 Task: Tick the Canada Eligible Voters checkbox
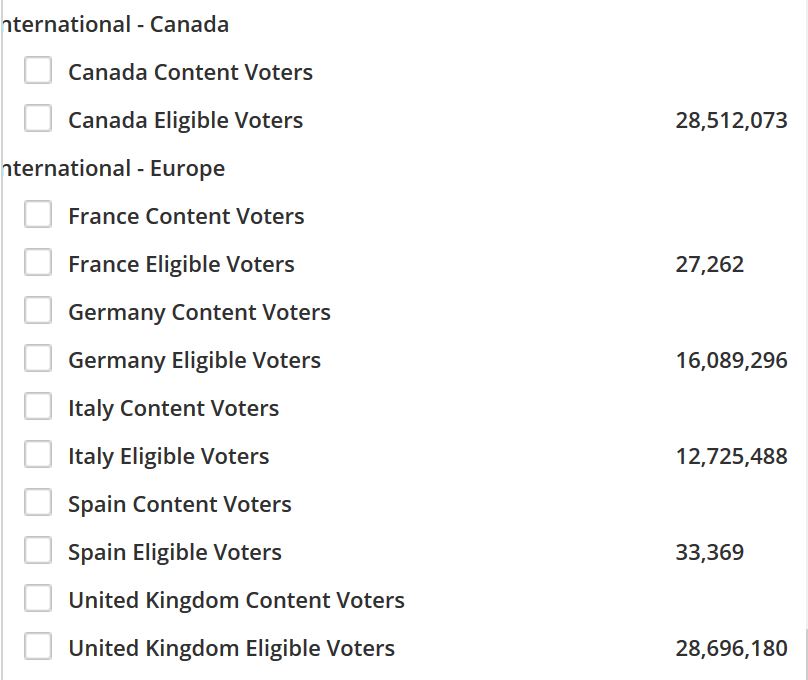coord(38,118)
